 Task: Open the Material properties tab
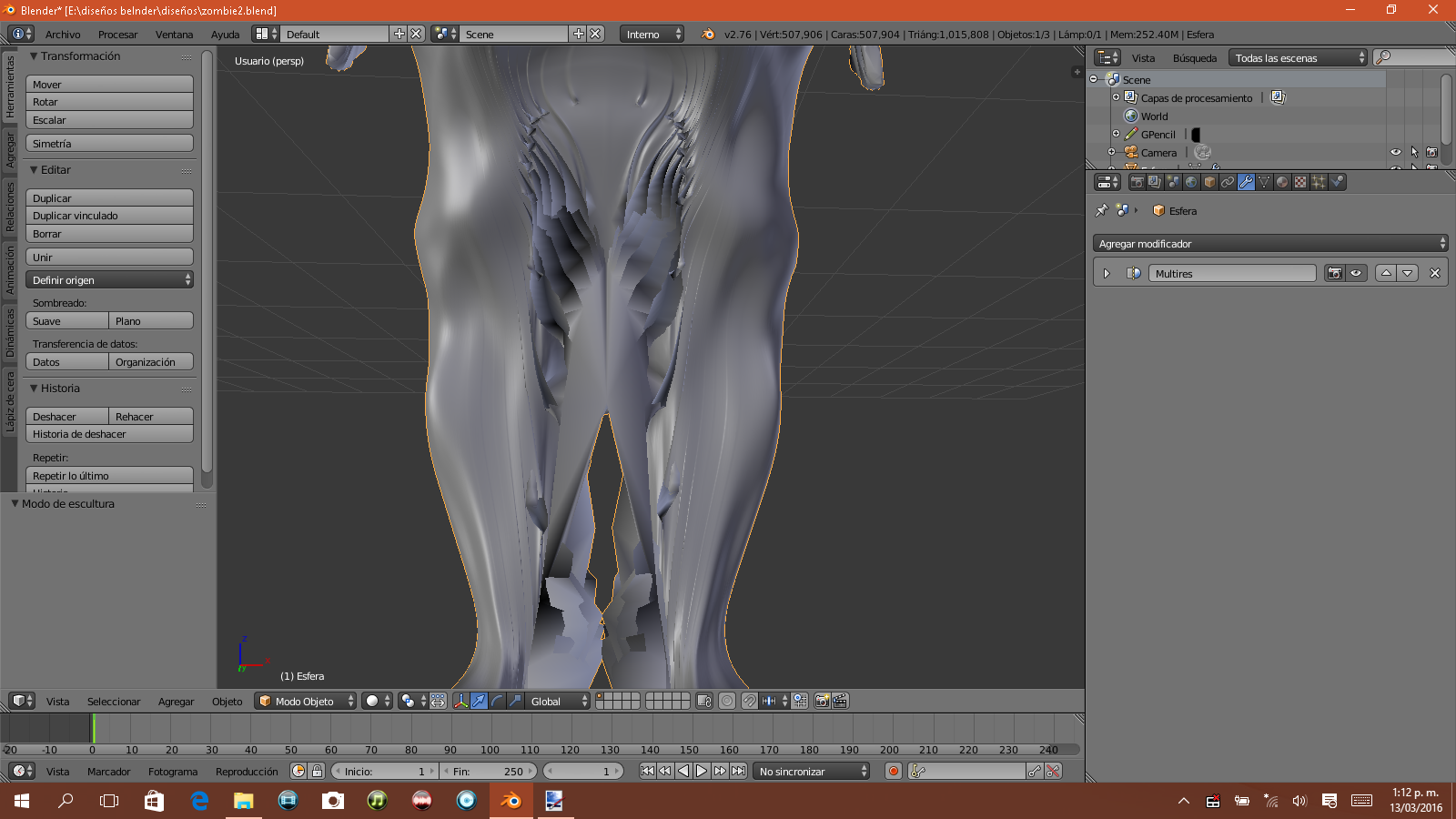click(1282, 182)
